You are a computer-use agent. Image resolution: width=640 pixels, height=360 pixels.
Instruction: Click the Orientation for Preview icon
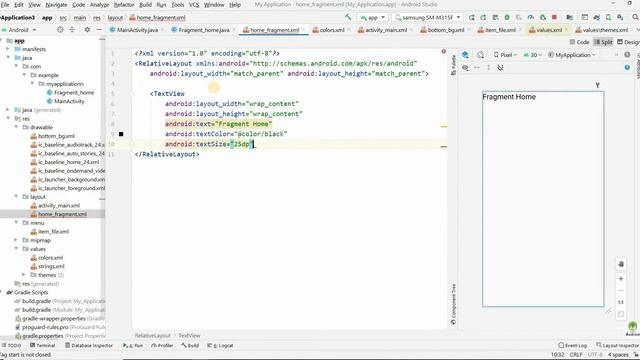pyautogui.click(x=480, y=55)
